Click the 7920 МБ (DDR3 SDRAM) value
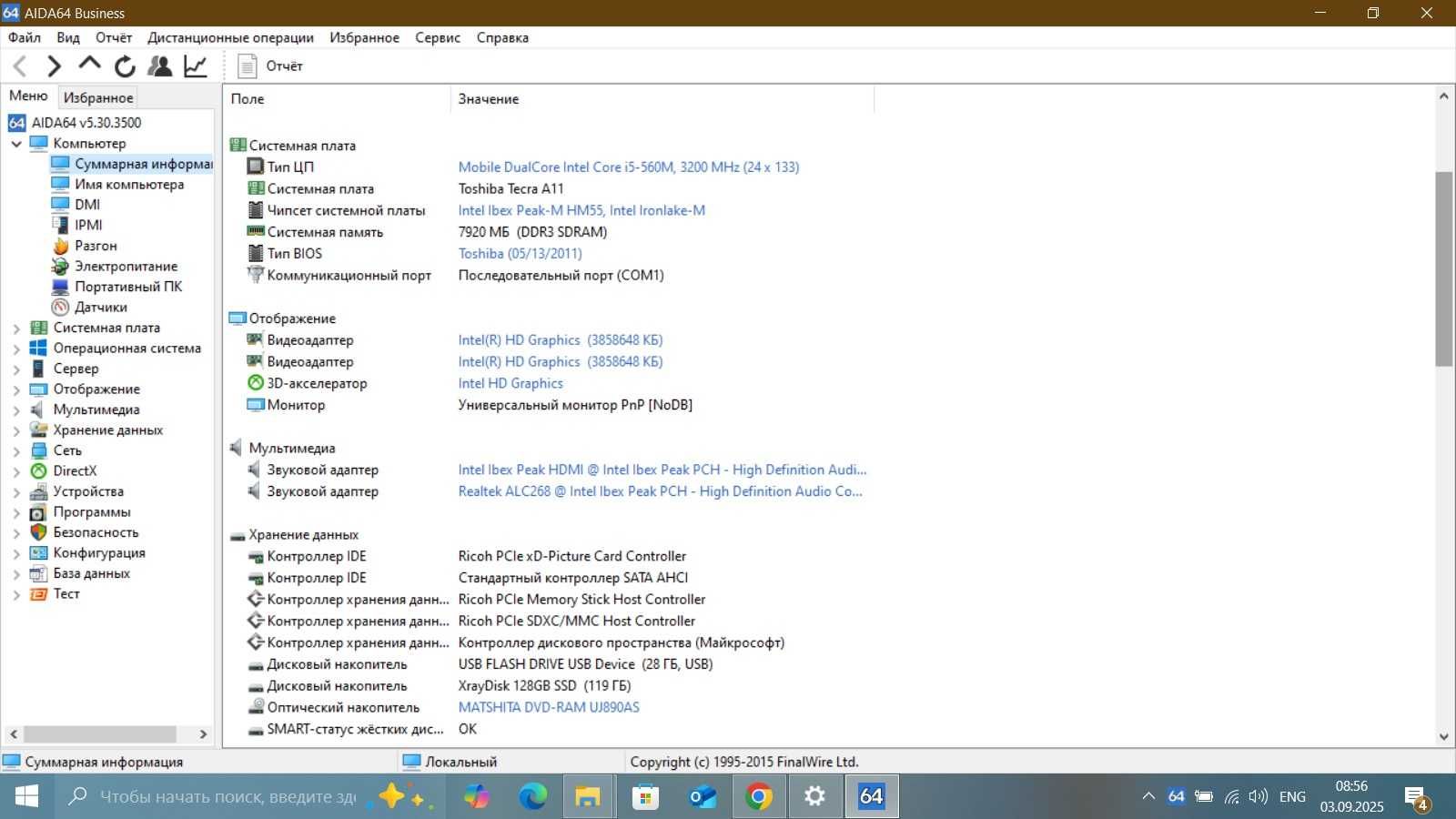The height and width of the screenshot is (819, 1456). 532,232
